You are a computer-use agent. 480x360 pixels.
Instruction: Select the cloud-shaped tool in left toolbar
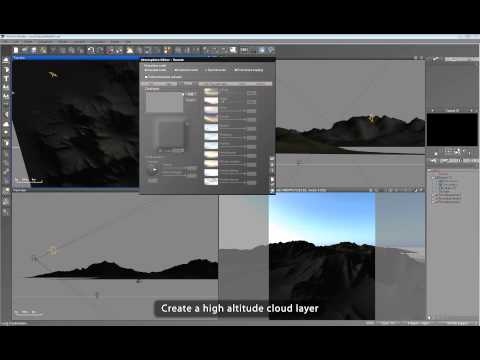click(x=6, y=124)
